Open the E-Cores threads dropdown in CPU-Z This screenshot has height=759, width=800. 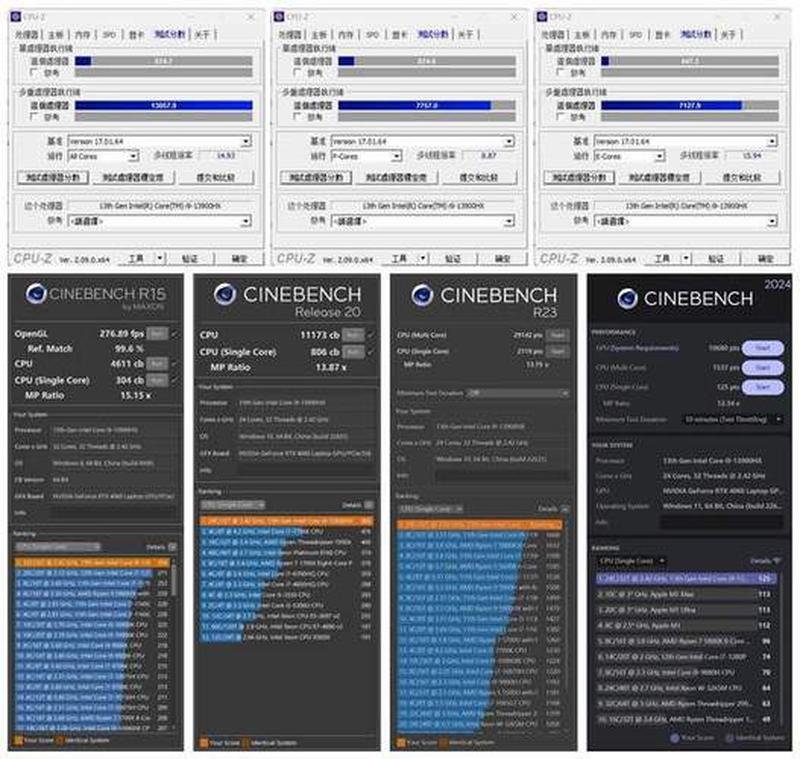[630, 156]
